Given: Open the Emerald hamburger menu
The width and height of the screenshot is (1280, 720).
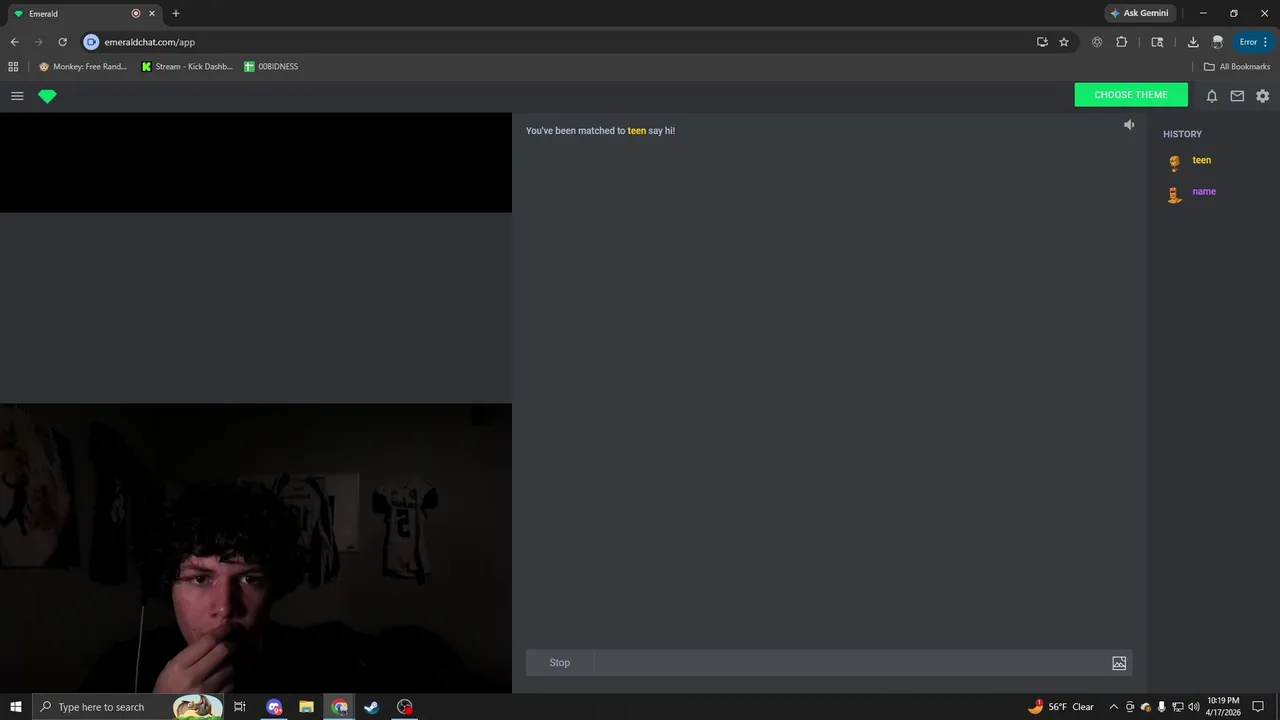Looking at the screenshot, I should click(x=17, y=96).
